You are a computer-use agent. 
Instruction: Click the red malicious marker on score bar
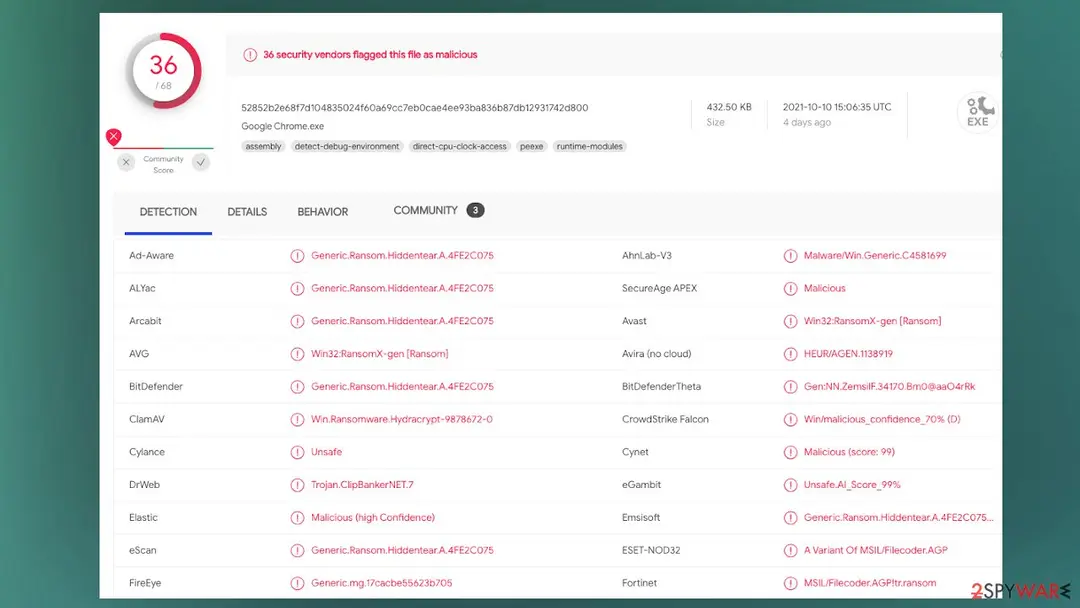coord(114,136)
